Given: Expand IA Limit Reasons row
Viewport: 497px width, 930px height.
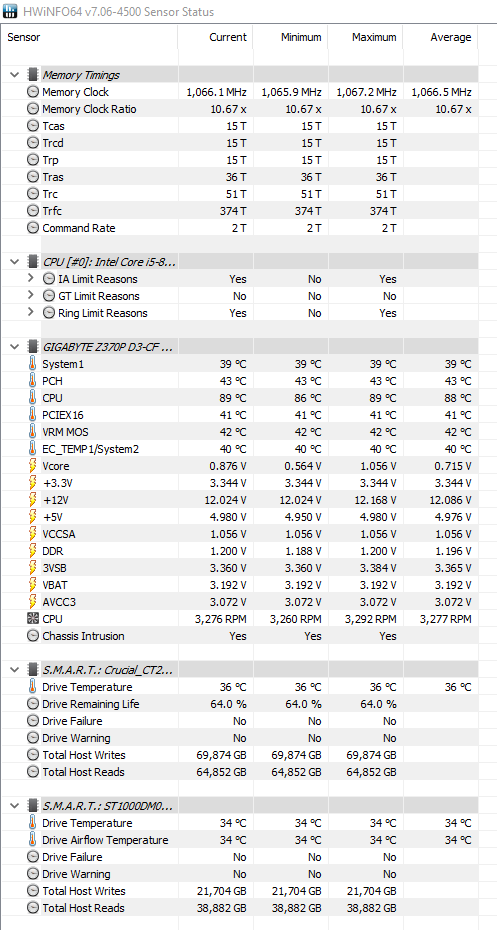Looking at the screenshot, I should point(31,279).
